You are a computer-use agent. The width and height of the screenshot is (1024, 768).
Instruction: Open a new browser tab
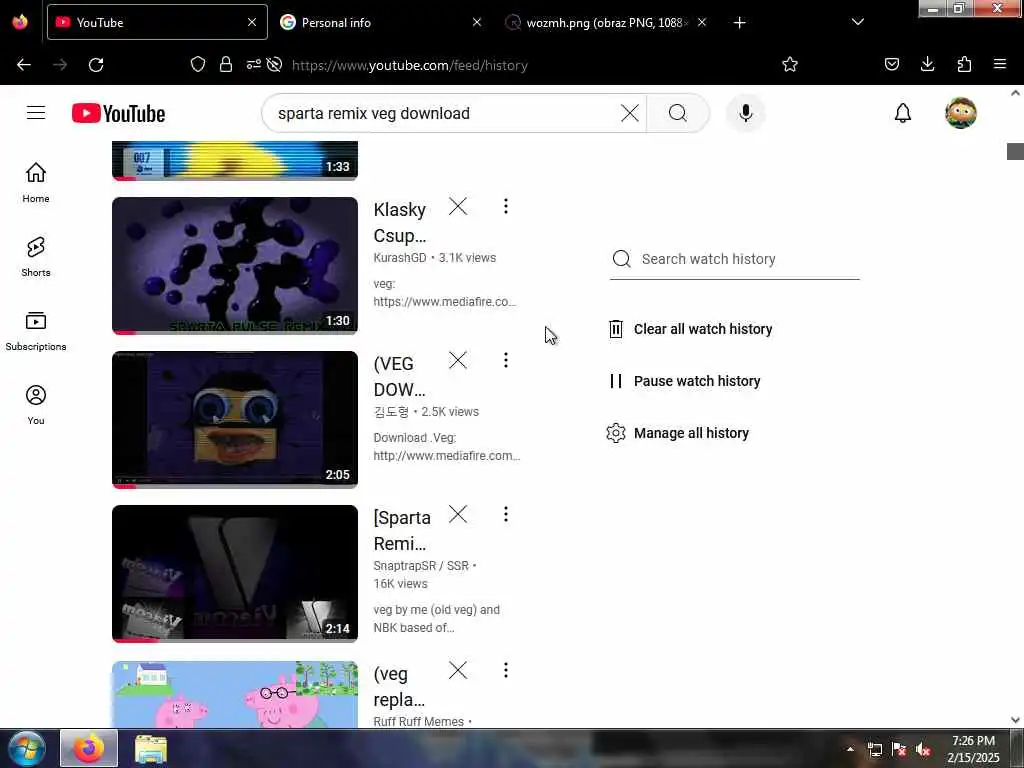click(739, 23)
